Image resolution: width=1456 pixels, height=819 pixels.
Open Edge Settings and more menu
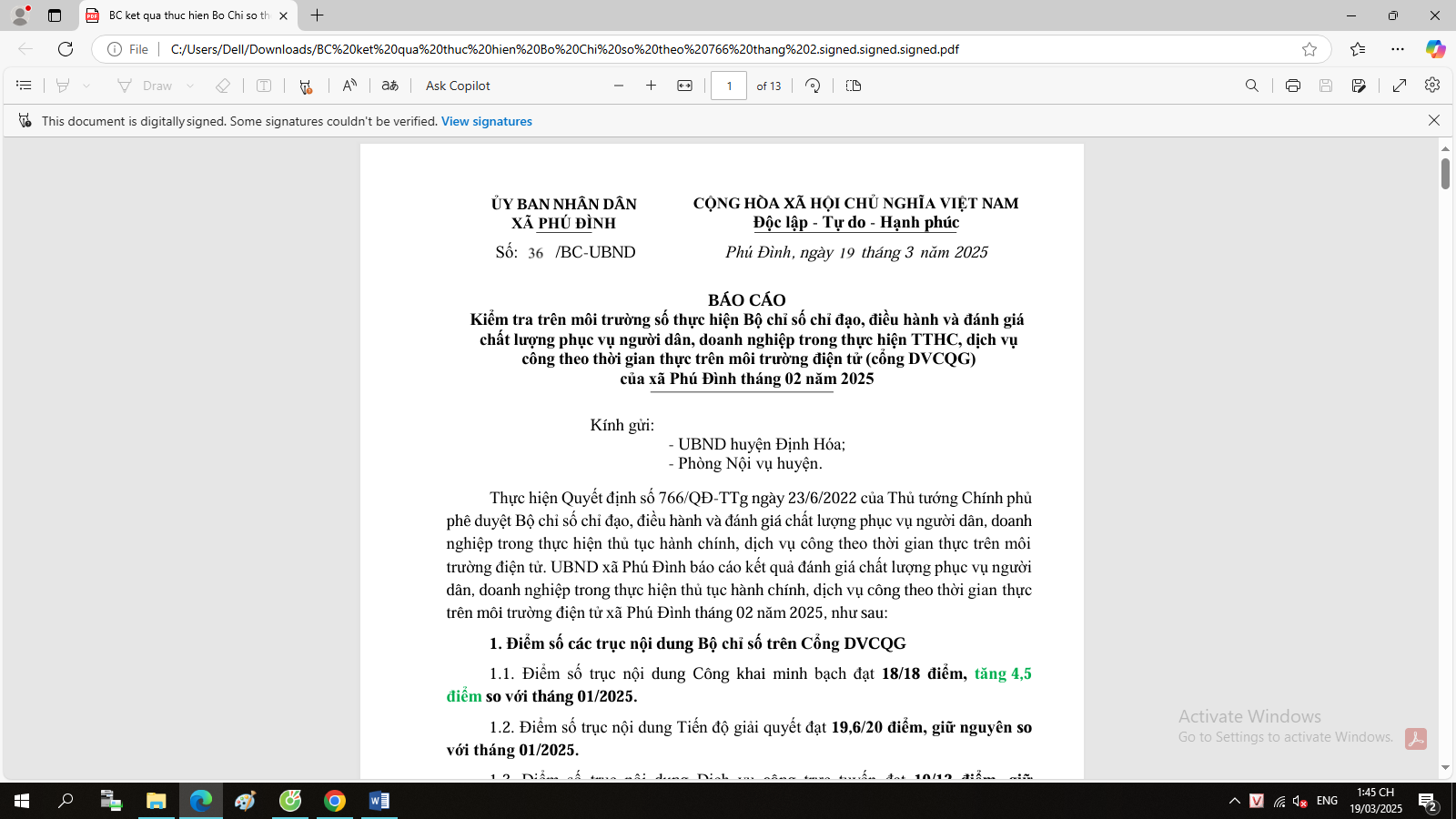pos(1398,49)
